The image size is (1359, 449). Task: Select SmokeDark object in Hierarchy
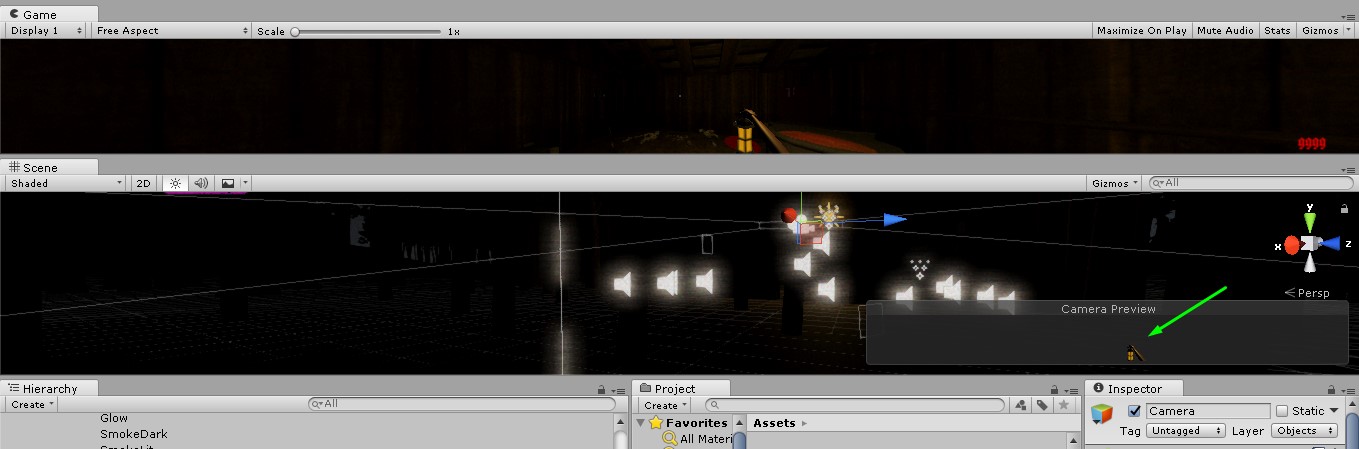[134, 434]
